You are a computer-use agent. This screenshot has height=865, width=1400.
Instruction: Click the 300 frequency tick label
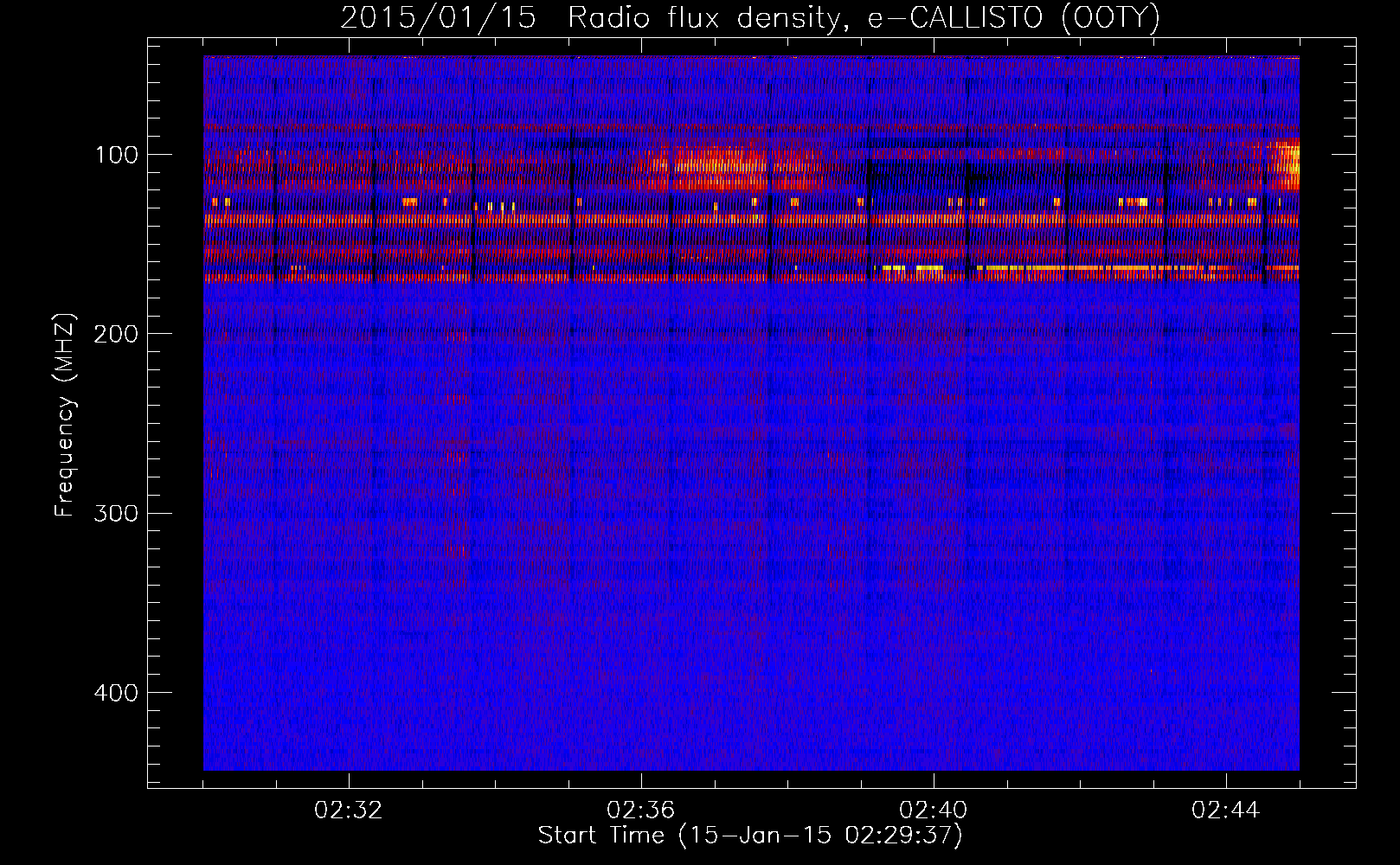coord(116,514)
